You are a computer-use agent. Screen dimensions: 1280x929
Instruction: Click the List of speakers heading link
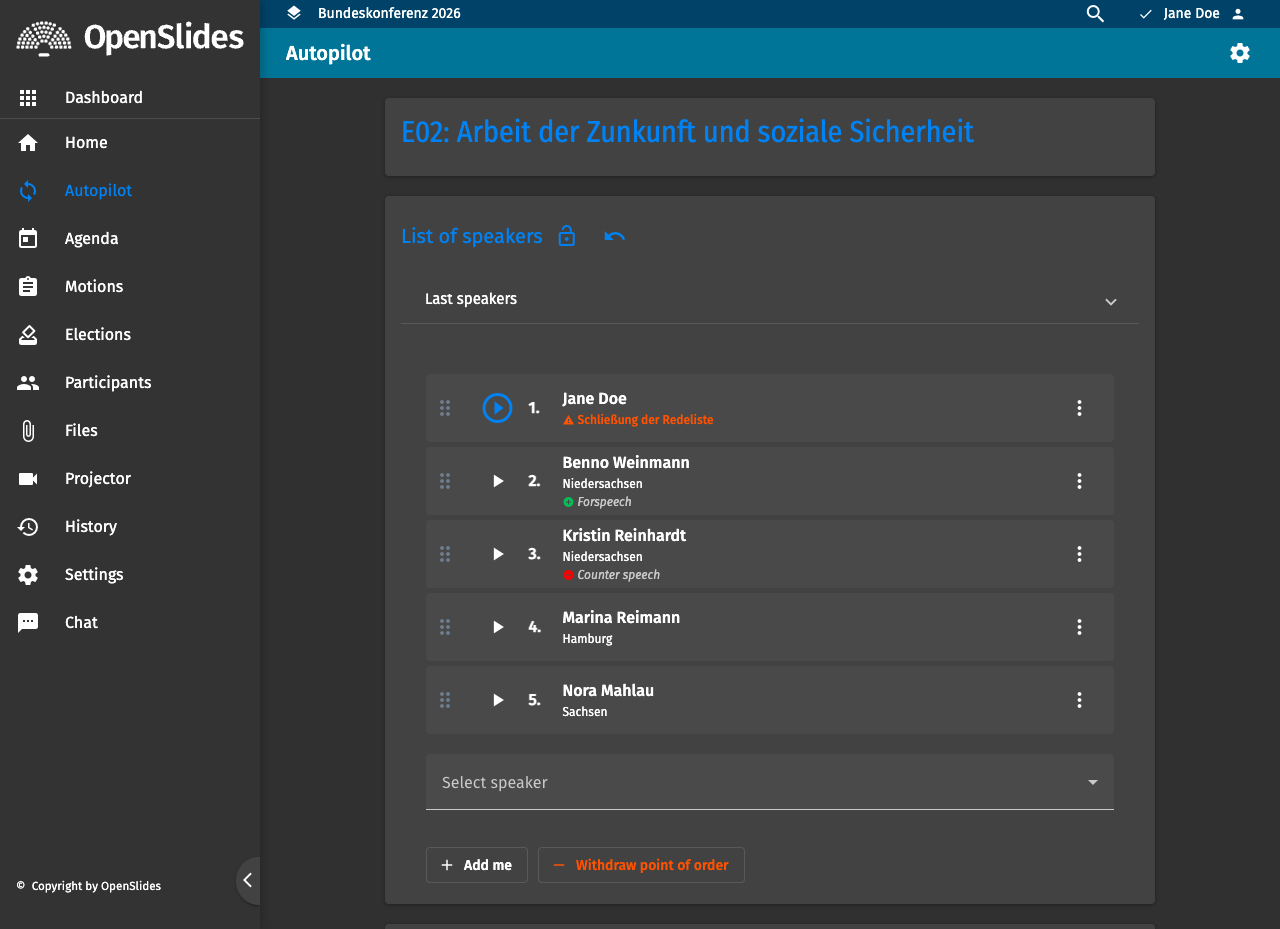[472, 236]
